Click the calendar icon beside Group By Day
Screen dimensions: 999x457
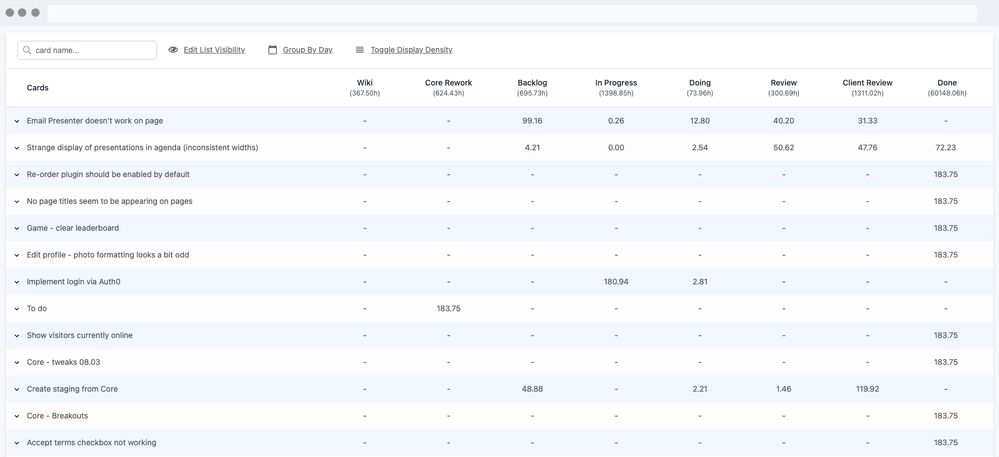click(273, 50)
